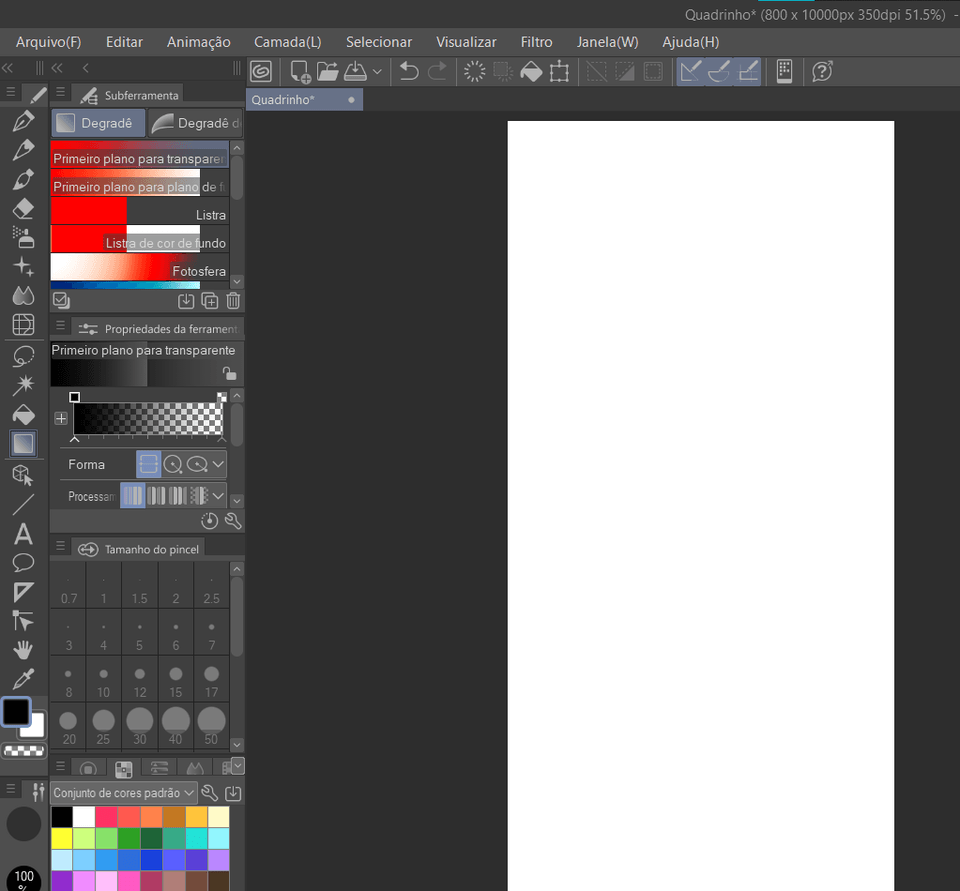The height and width of the screenshot is (891, 960).
Task: Select the Fill bucket tool
Action: pos(23,415)
